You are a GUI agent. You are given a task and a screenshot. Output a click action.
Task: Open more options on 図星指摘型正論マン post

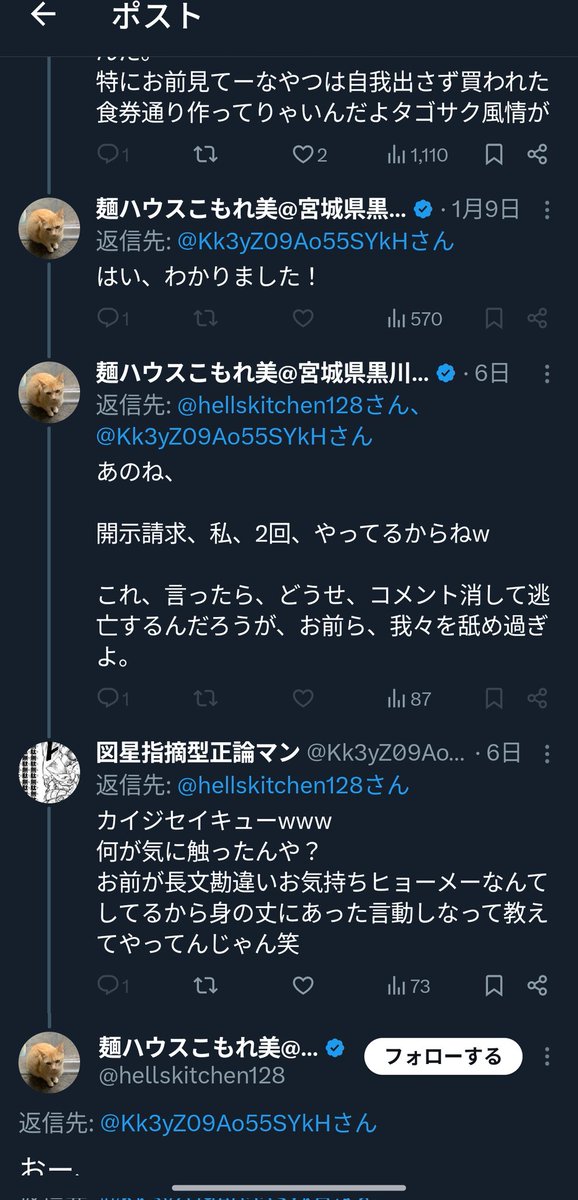[547, 752]
